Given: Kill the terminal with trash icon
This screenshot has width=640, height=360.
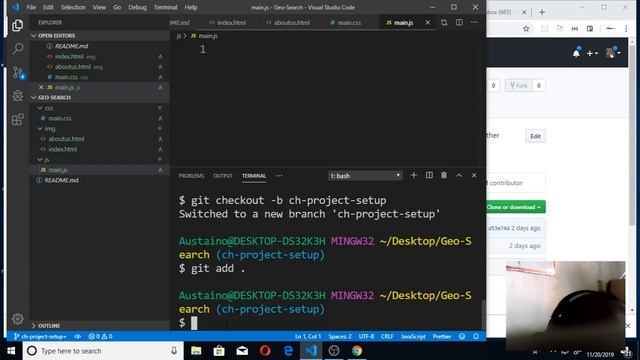Looking at the screenshot, I should coord(444,175).
